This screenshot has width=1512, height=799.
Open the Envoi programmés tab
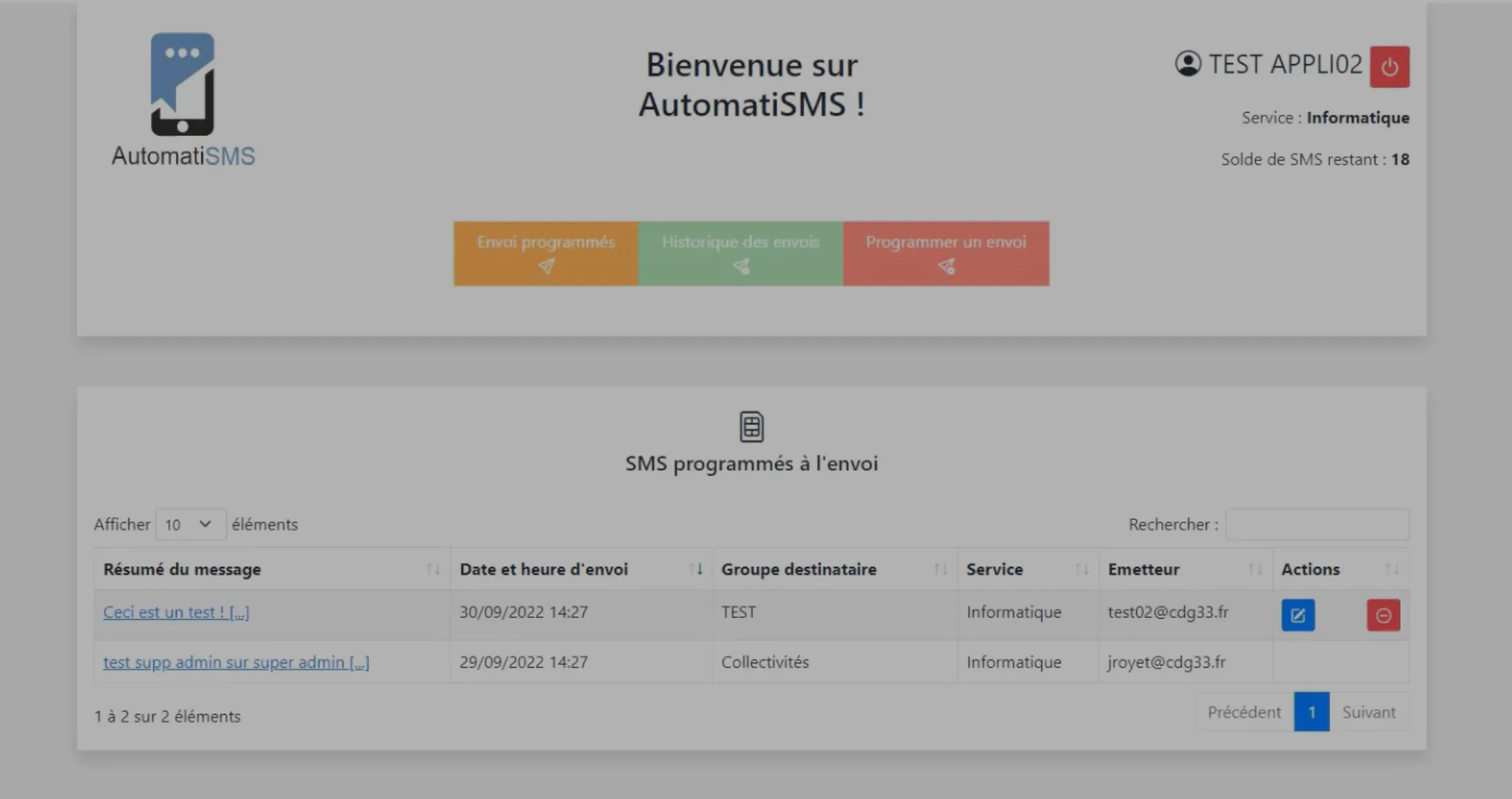[x=546, y=254]
